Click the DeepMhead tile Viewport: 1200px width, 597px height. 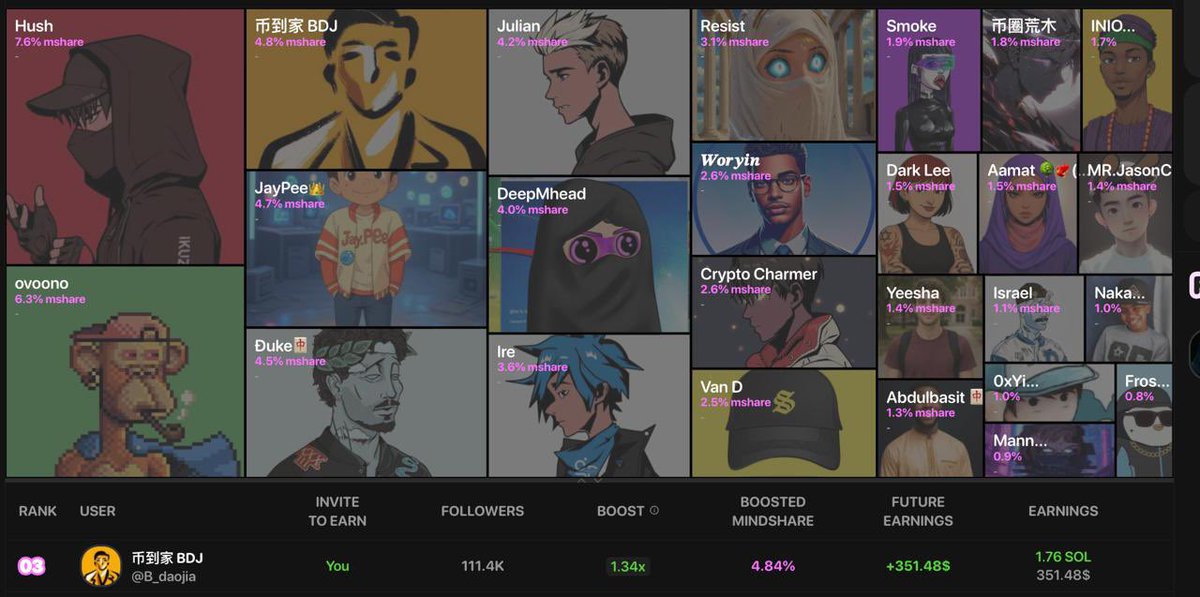point(589,255)
